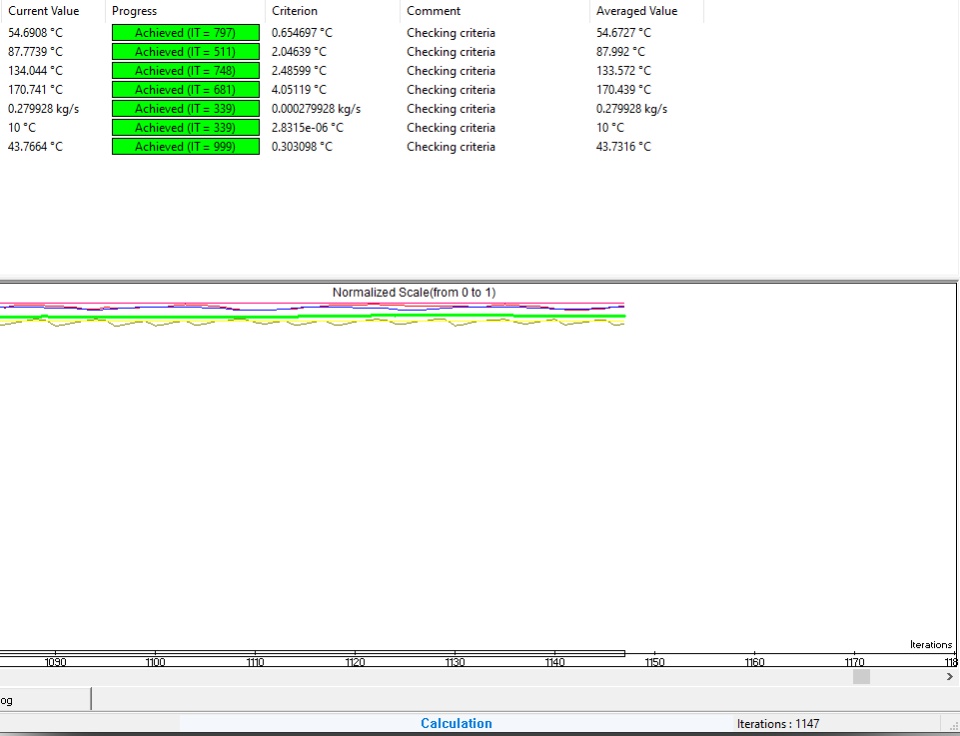
Task: Sort by the Criterion column header
Action: coord(332,11)
